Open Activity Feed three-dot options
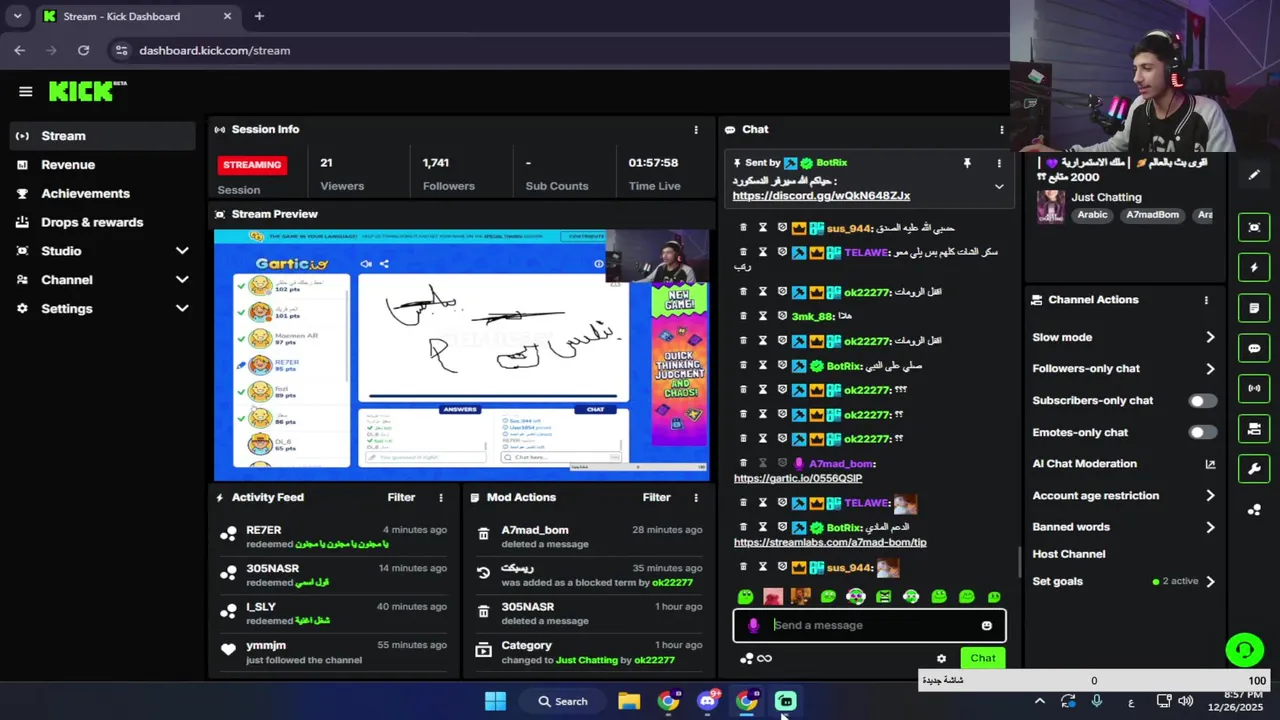 (x=441, y=497)
